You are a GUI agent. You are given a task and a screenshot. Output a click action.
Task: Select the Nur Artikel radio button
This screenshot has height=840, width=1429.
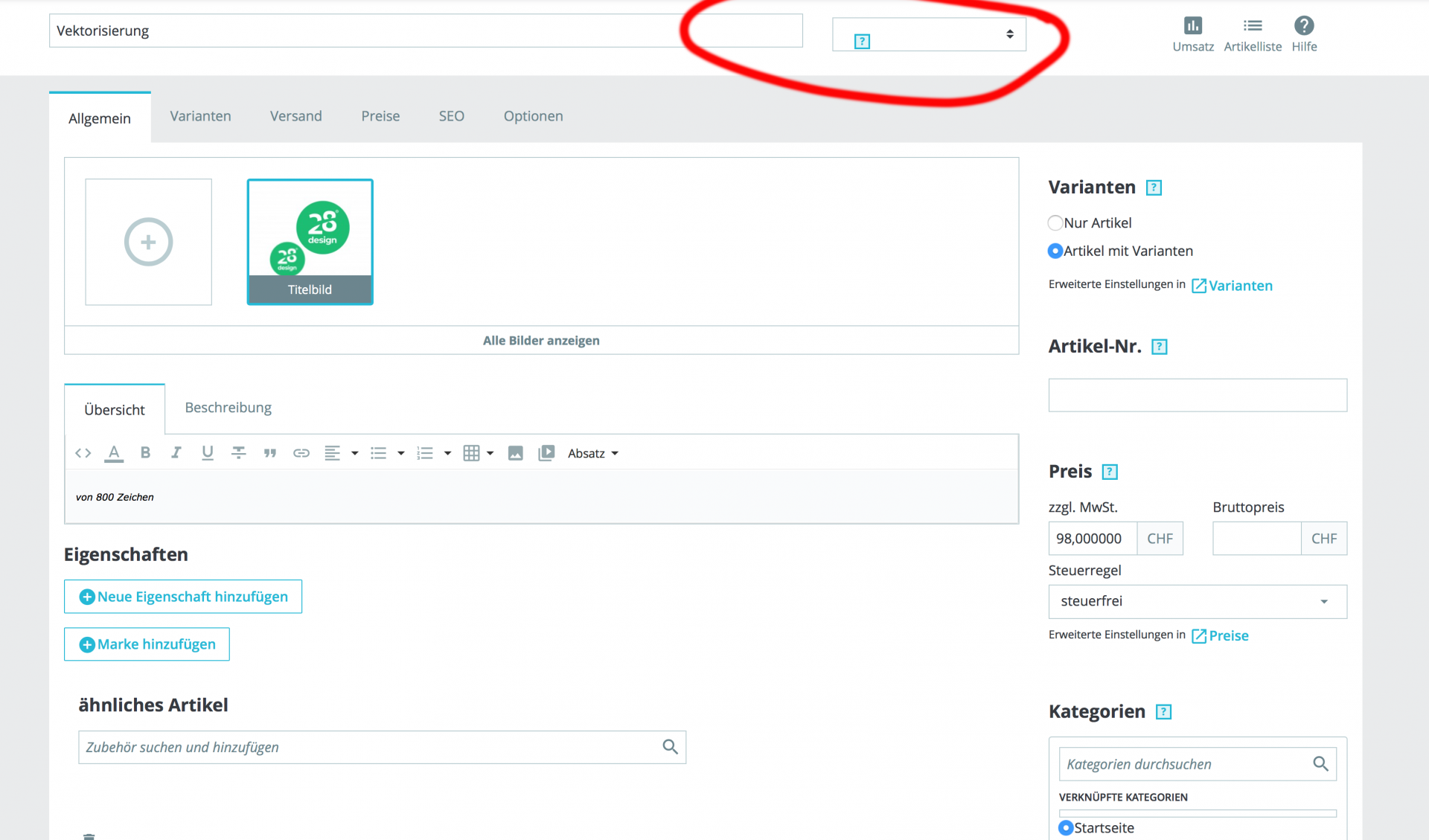point(1055,222)
